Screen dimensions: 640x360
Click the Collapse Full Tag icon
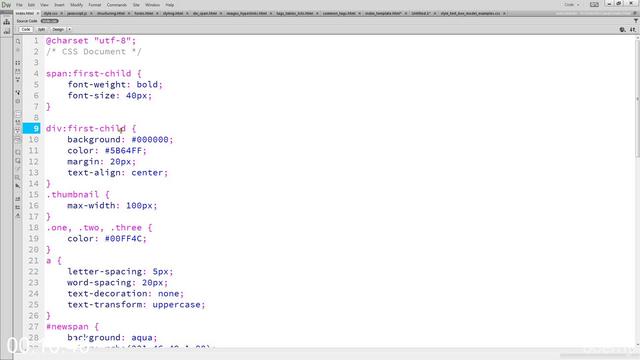18,62
